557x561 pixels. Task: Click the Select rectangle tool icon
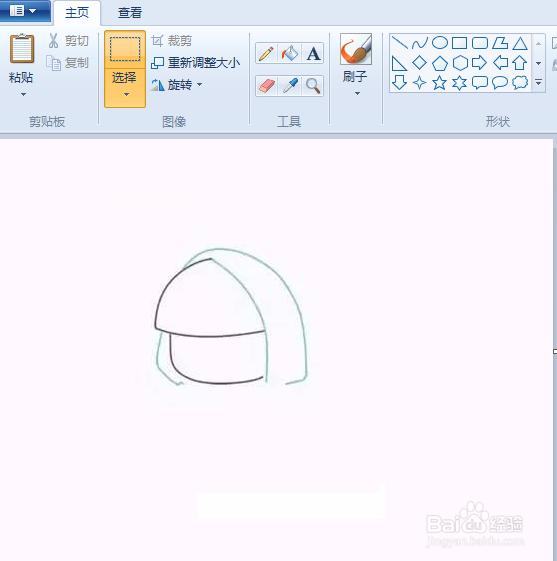125,49
